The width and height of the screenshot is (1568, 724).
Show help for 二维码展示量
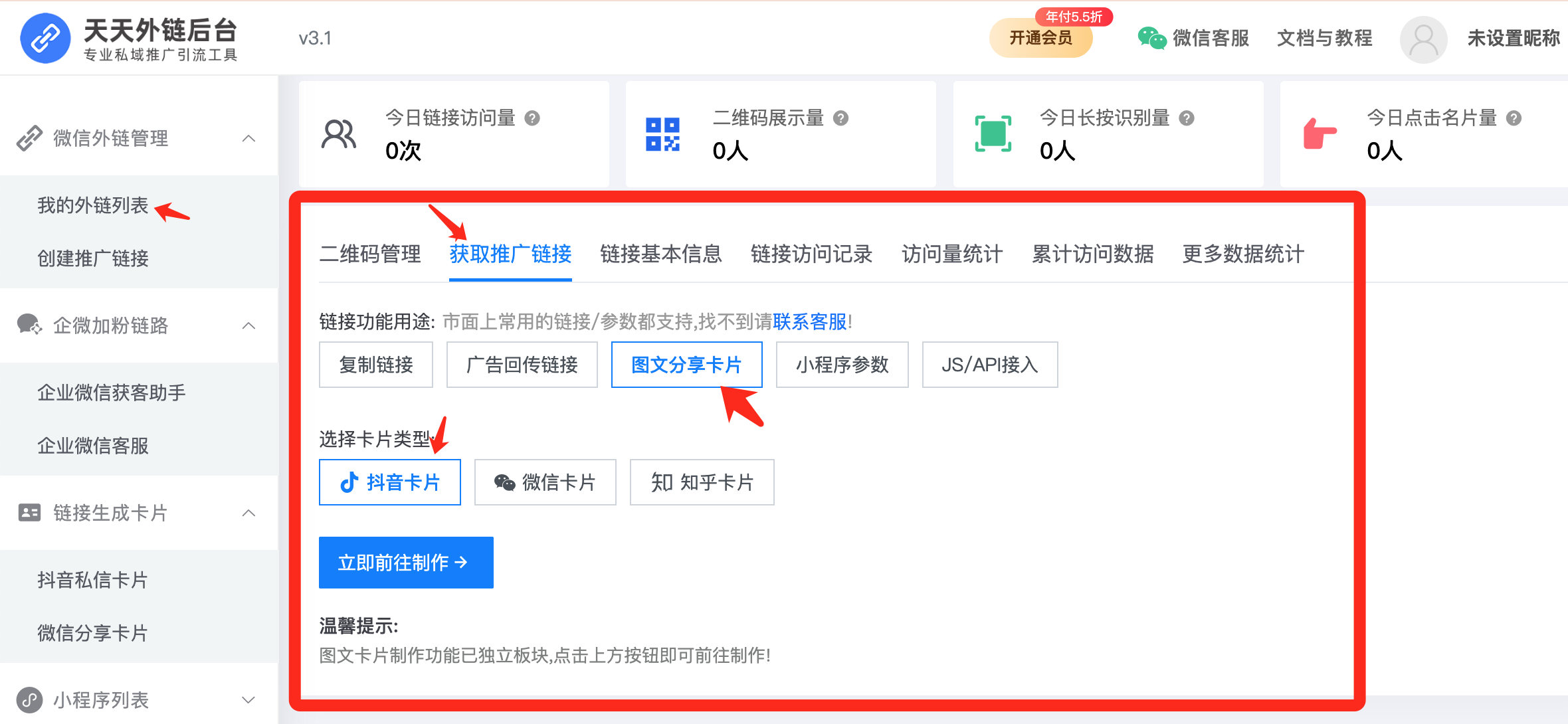point(841,118)
